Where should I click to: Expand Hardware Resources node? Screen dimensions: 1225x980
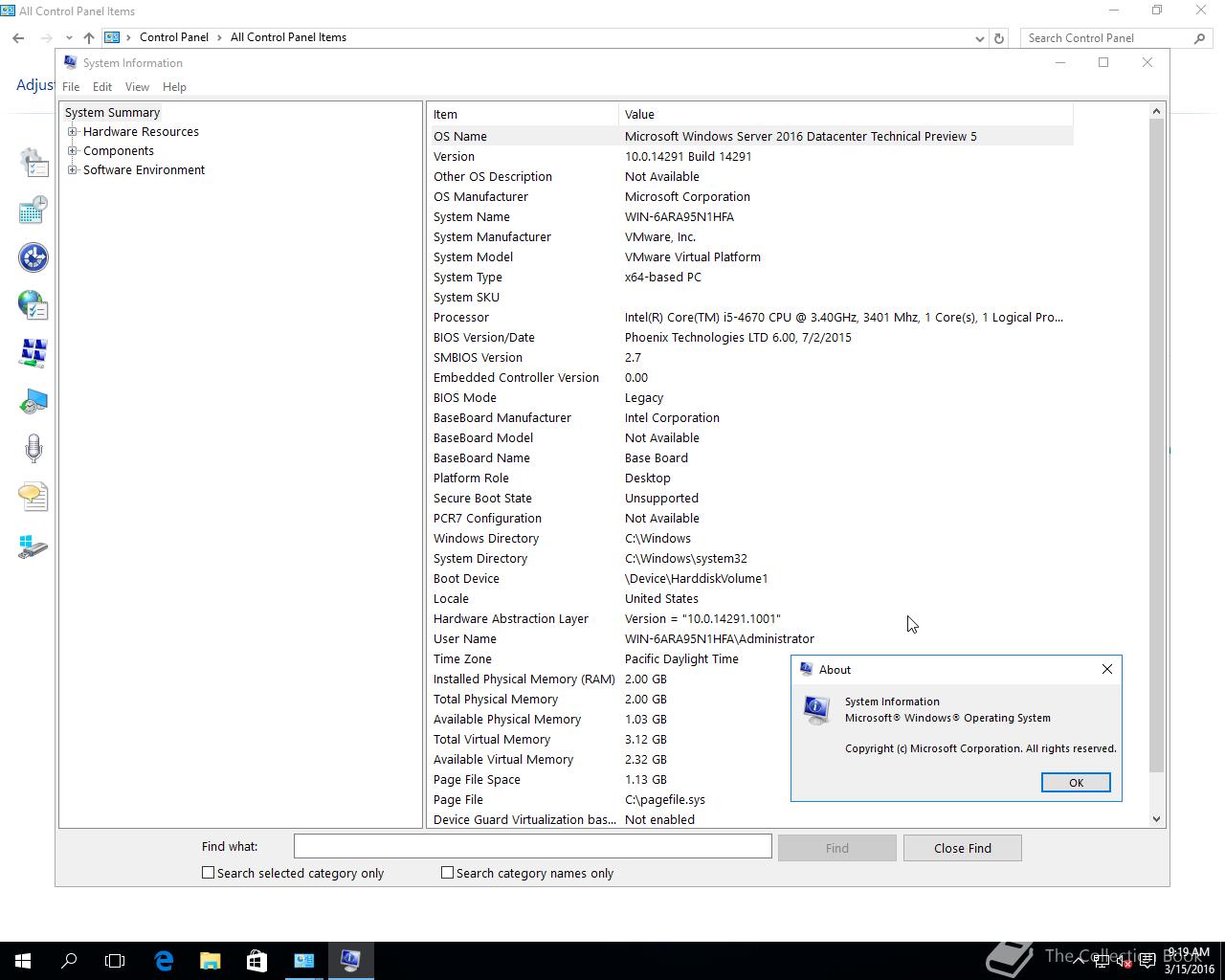[x=73, y=132]
